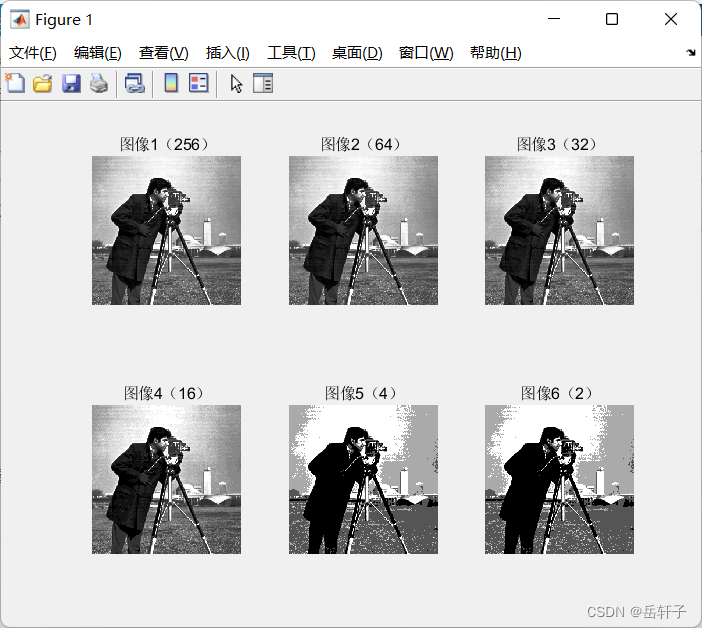Select the 图像2（64）cameraman image

[363, 230]
